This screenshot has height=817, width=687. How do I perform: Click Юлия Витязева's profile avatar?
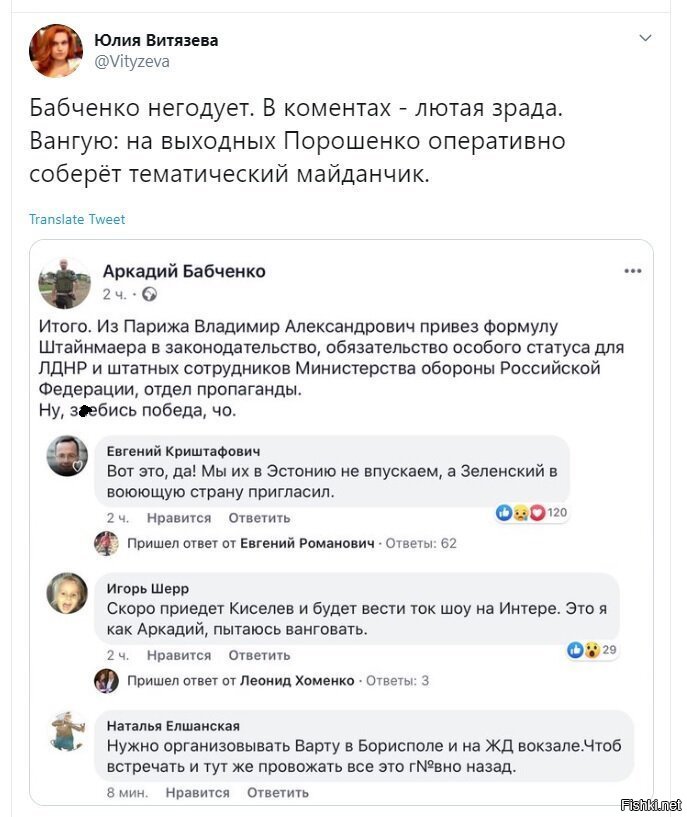pyautogui.click(x=56, y=50)
